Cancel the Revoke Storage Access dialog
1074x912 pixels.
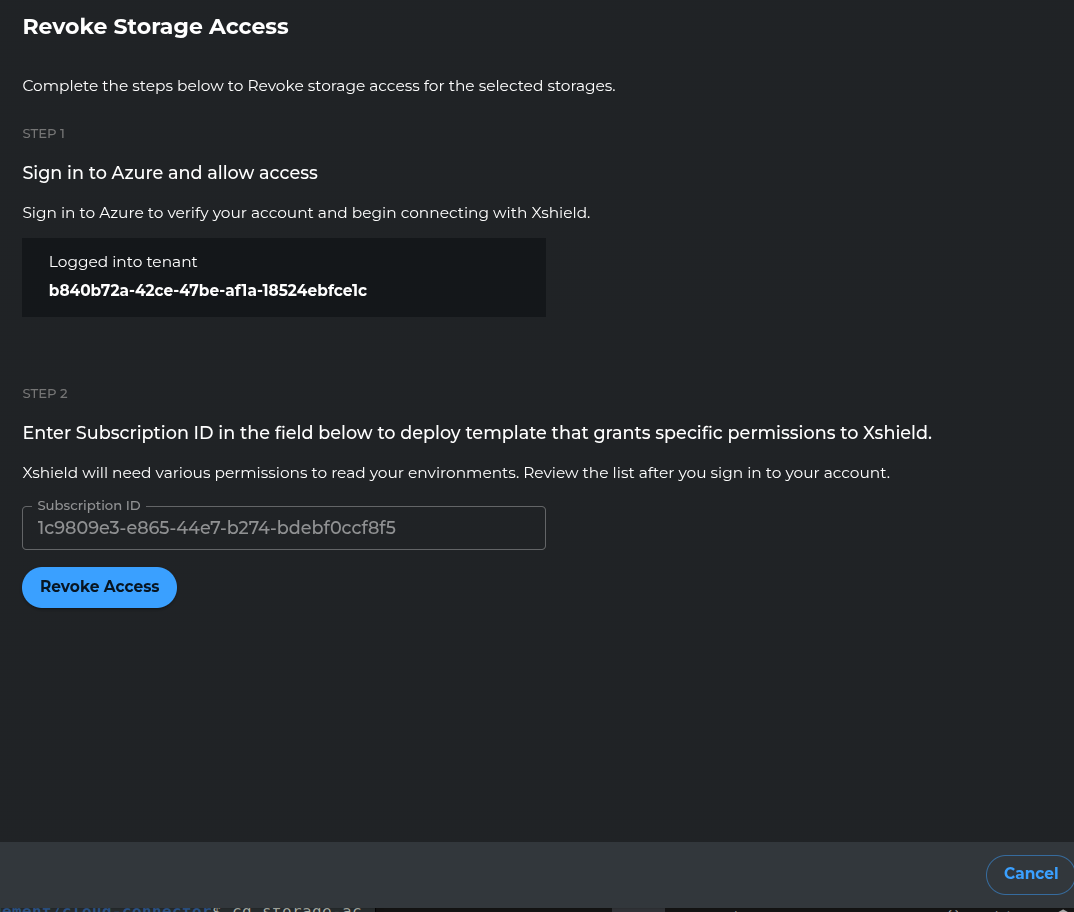coord(1029,874)
